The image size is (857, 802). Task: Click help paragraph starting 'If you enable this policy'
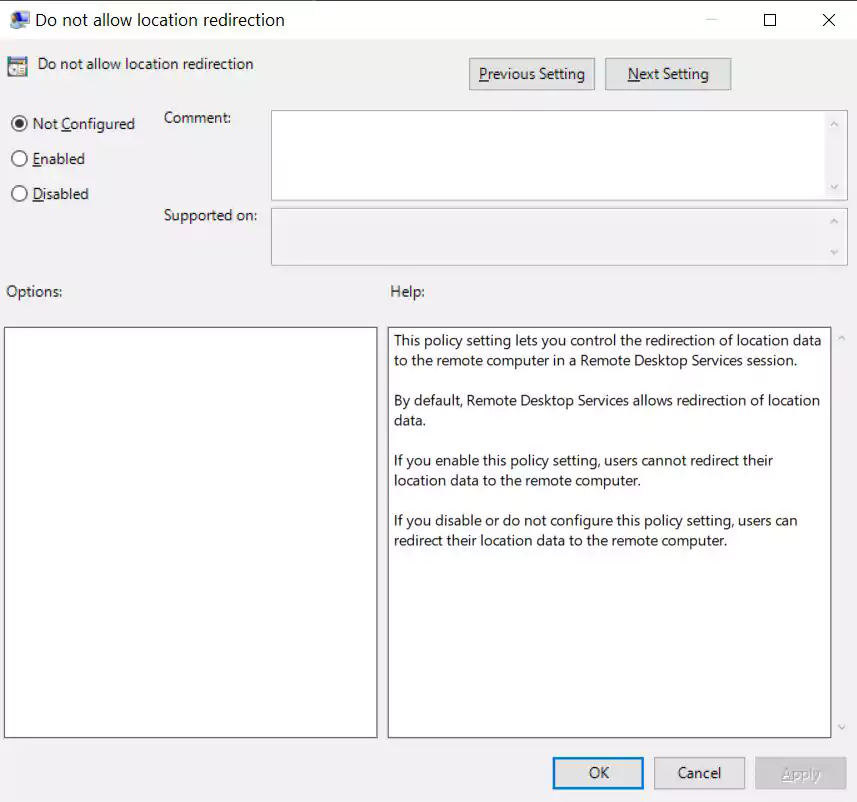coord(583,470)
